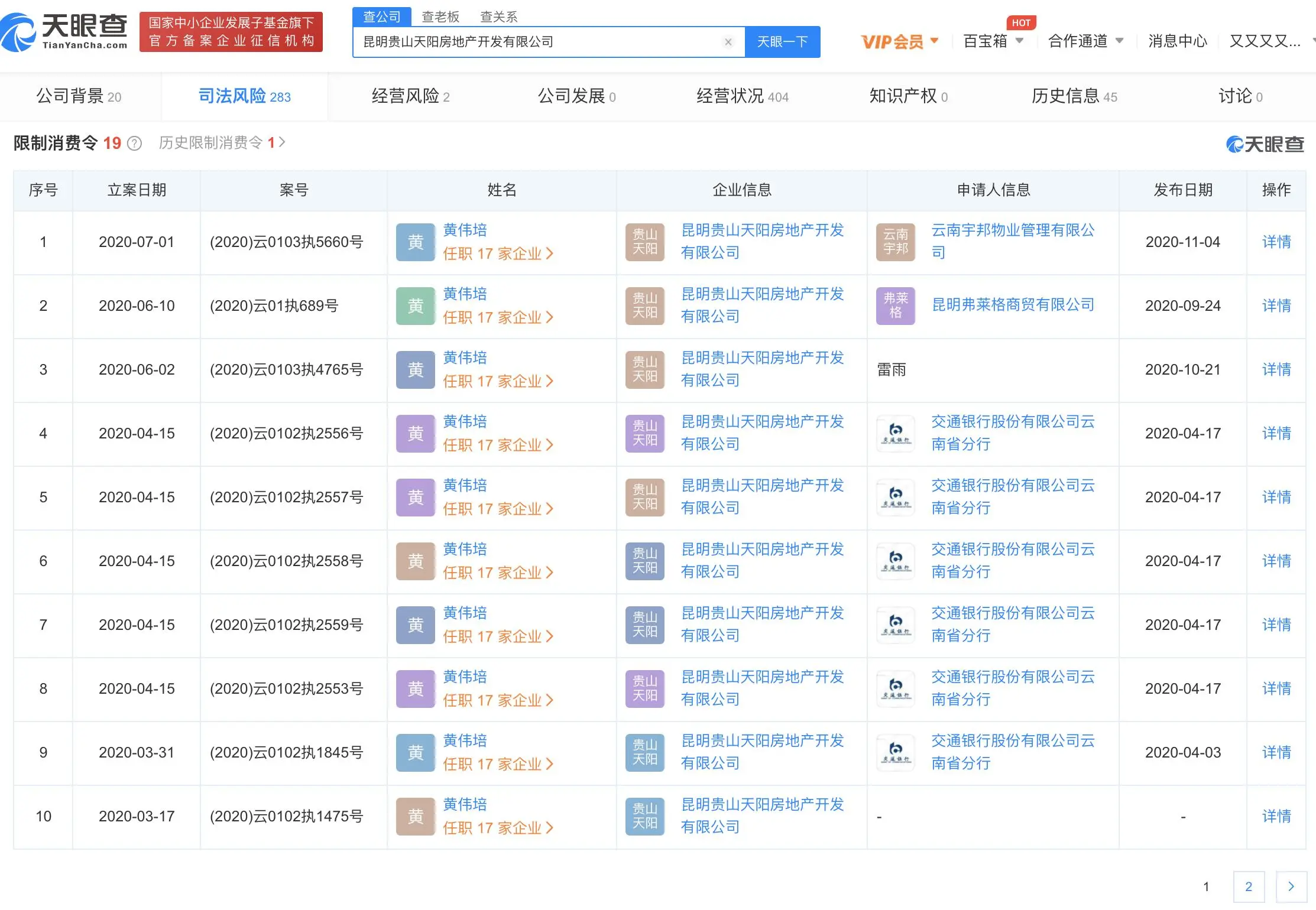
Task: Open 历史信息 45 tab
Action: [x=1074, y=96]
